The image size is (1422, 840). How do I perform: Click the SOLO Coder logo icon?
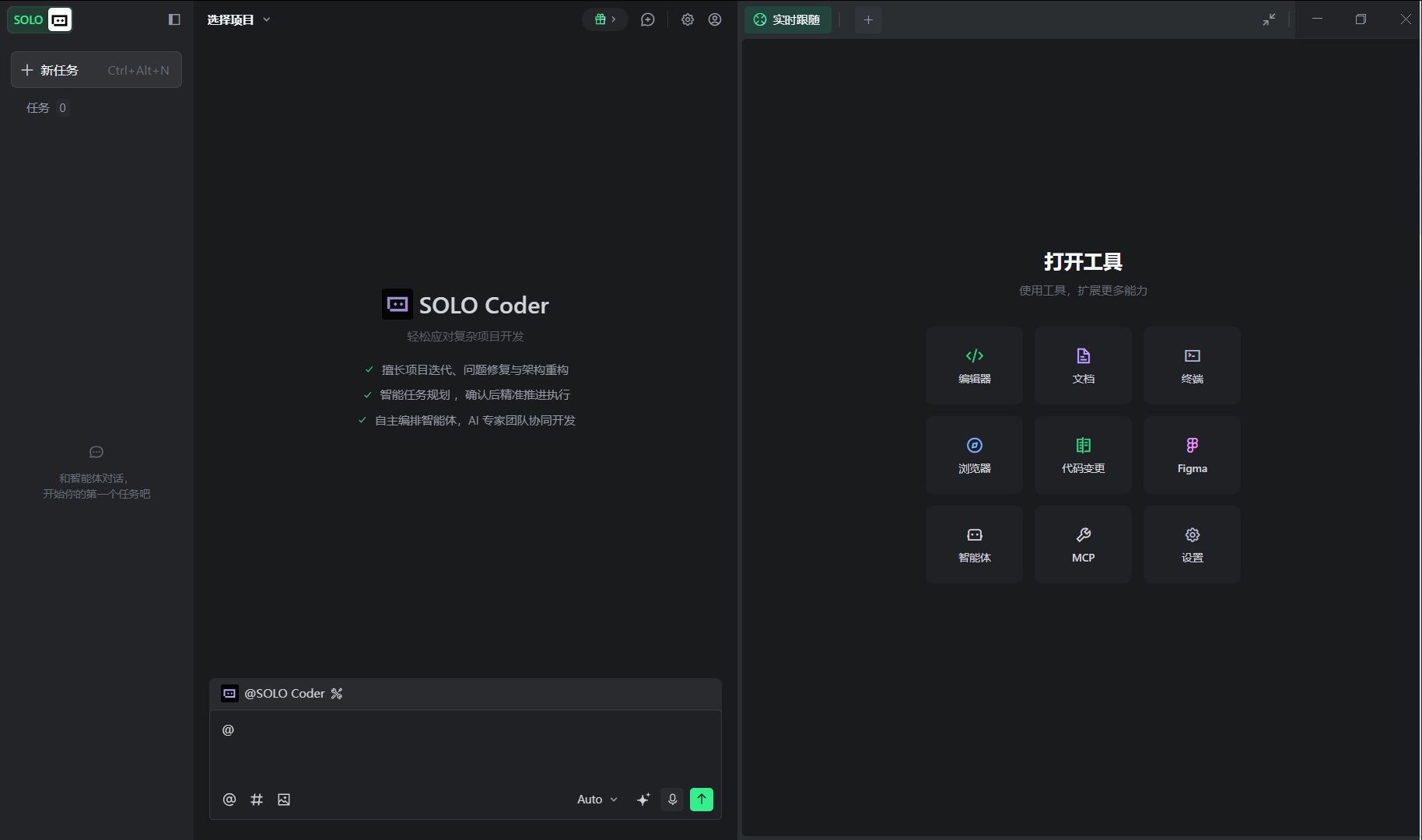pyautogui.click(x=398, y=304)
